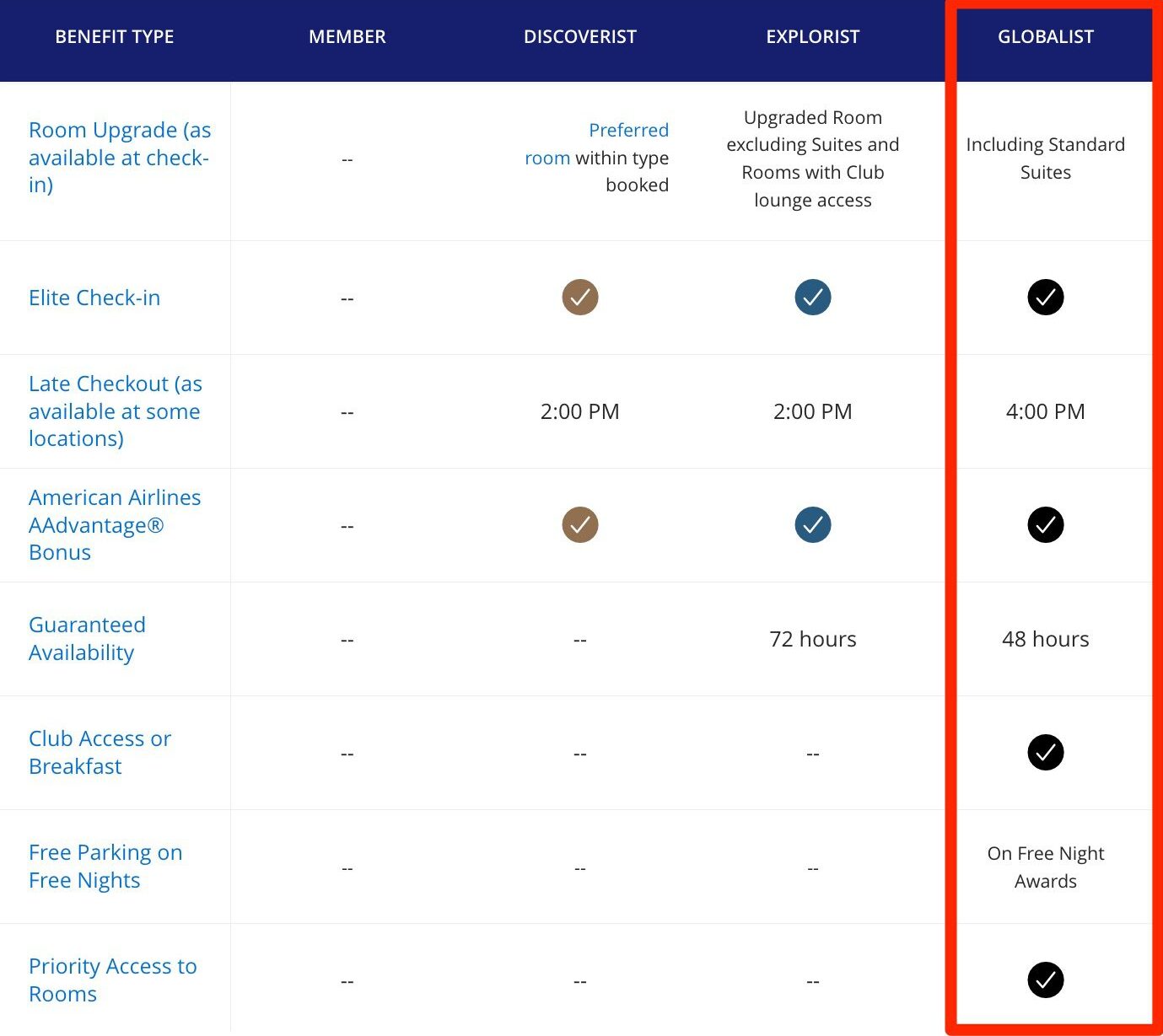Viewport: 1163px width, 1036px height.
Task: Select the Priority Access to Rooms link
Action: (x=113, y=980)
